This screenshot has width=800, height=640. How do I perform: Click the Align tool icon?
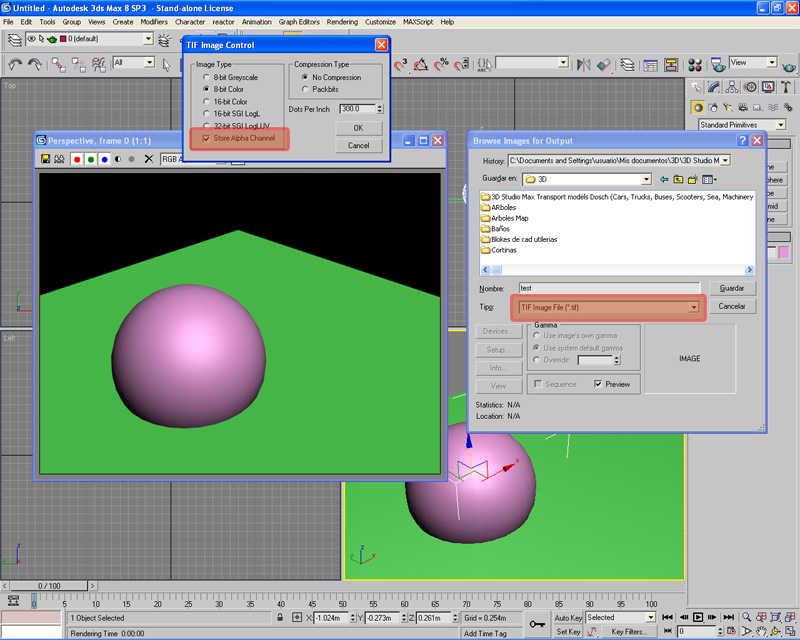604,65
